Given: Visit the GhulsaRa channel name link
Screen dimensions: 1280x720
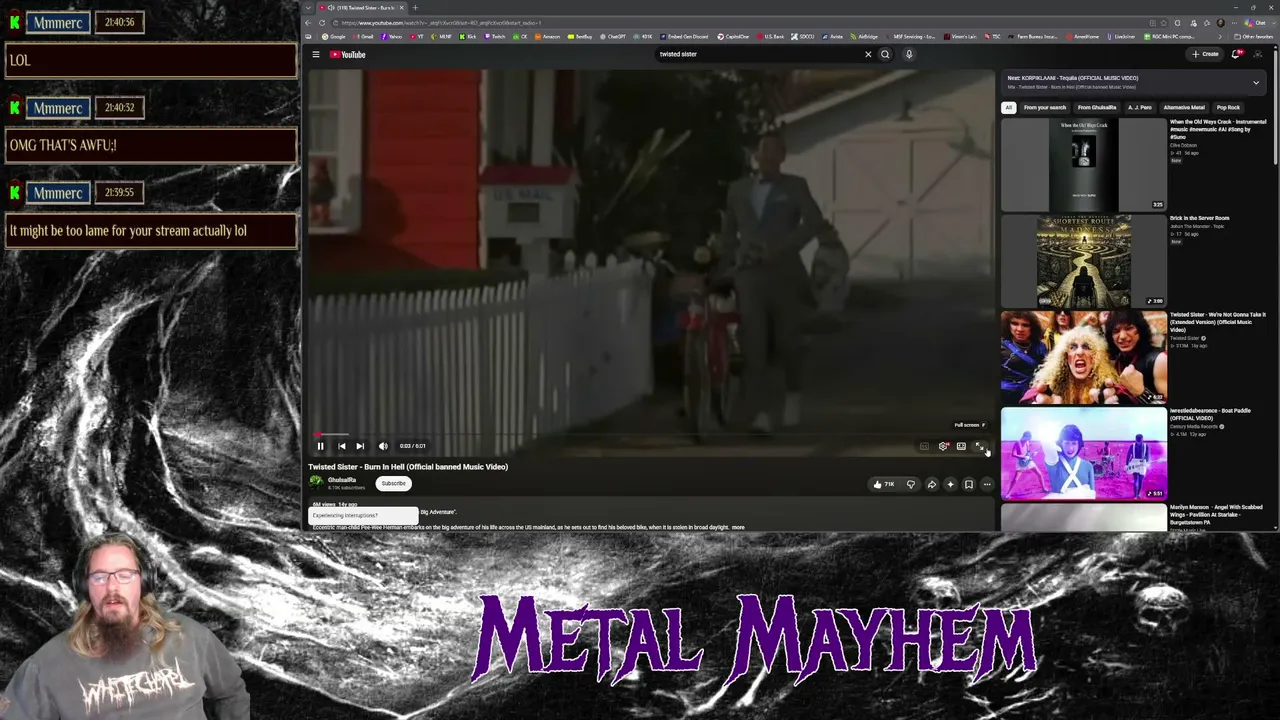Looking at the screenshot, I should pyautogui.click(x=342, y=480).
